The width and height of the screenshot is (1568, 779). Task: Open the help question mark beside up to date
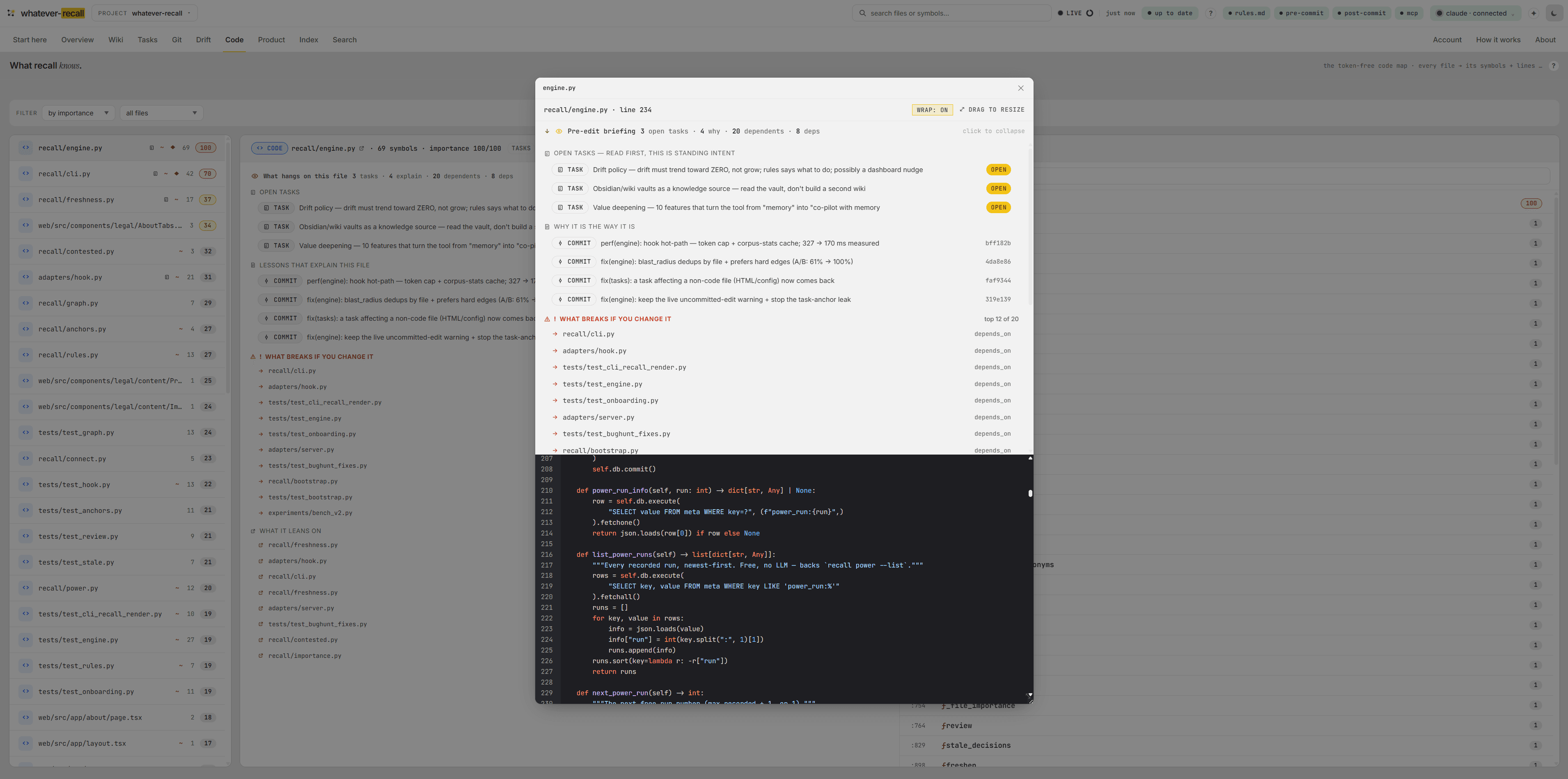(1210, 13)
